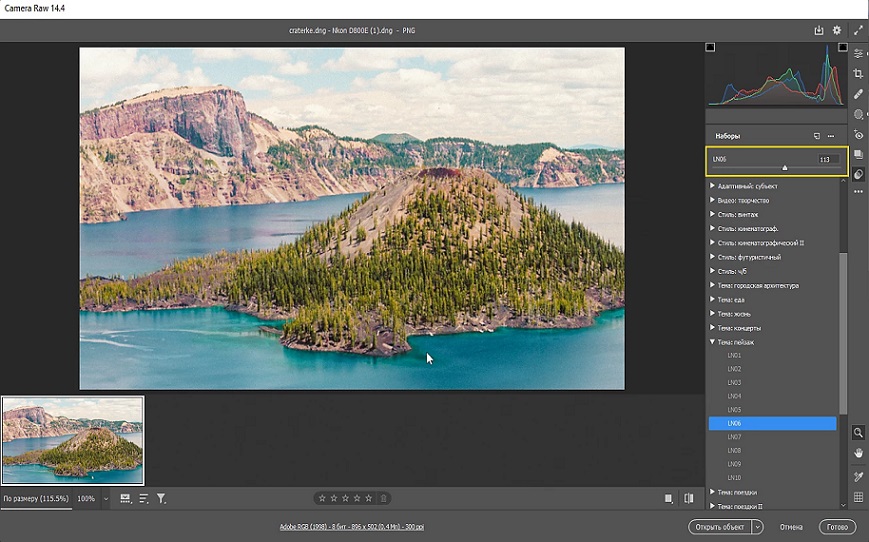Click the preset amount value field 113
The width and height of the screenshot is (869, 542).
point(828,160)
